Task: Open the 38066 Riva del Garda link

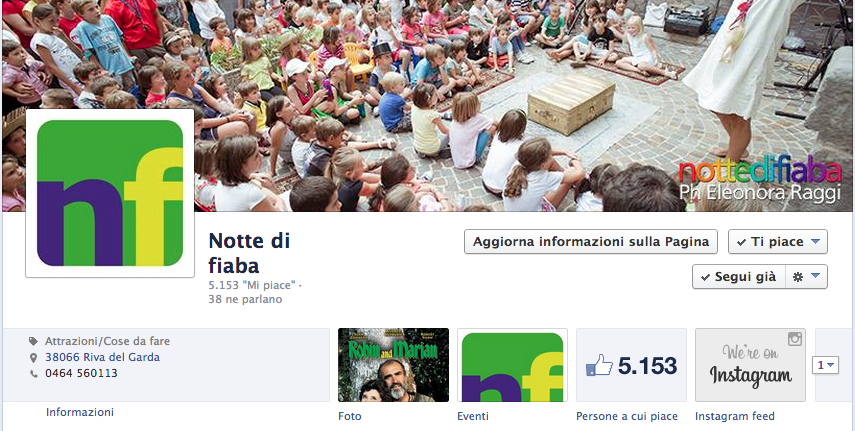Action: pos(103,357)
